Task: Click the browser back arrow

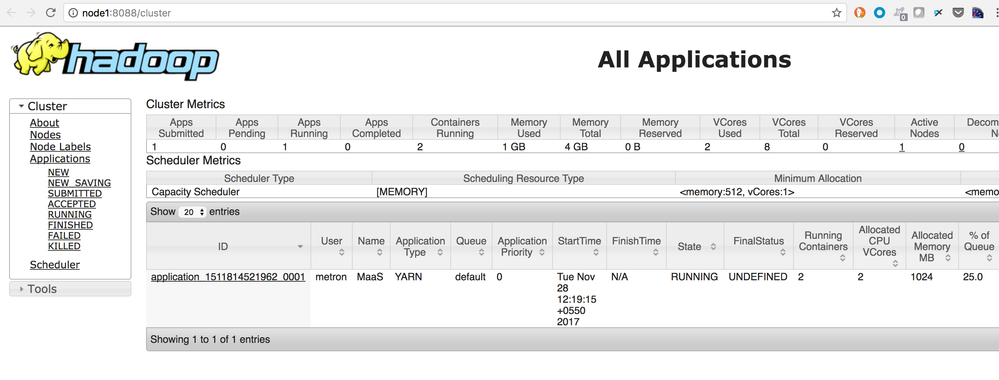Action: pyautogui.click(x=11, y=13)
